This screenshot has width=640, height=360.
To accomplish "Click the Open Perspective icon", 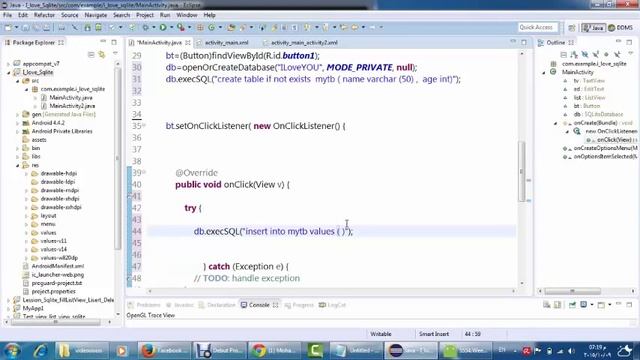I will (x=571, y=27).
